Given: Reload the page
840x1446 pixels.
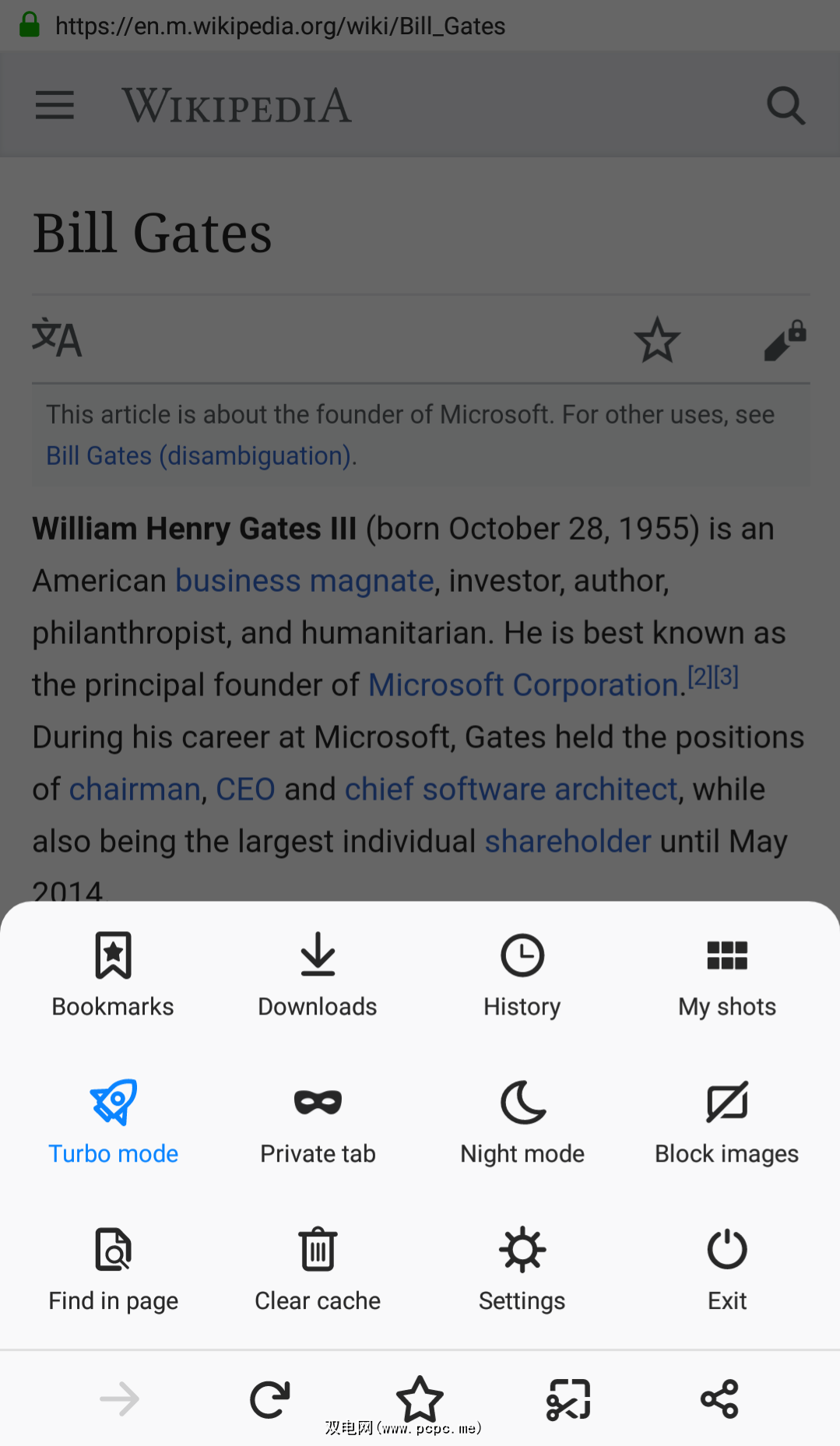Looking at the screenshot, I should 269,1399.
